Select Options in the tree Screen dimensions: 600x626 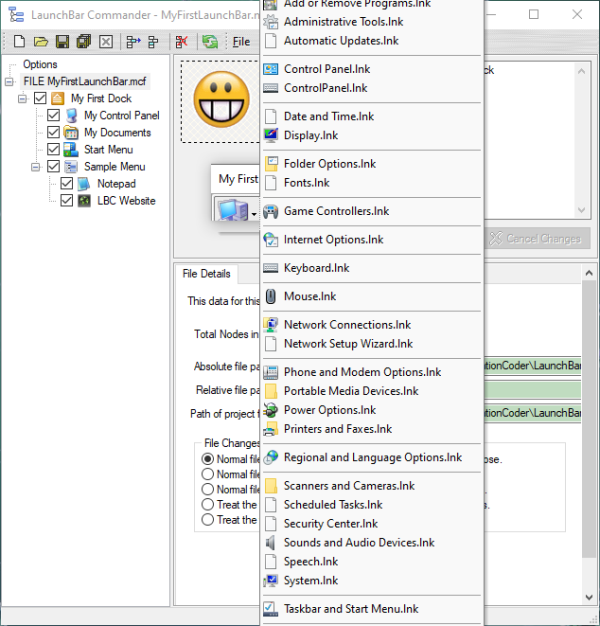[40, 64]
